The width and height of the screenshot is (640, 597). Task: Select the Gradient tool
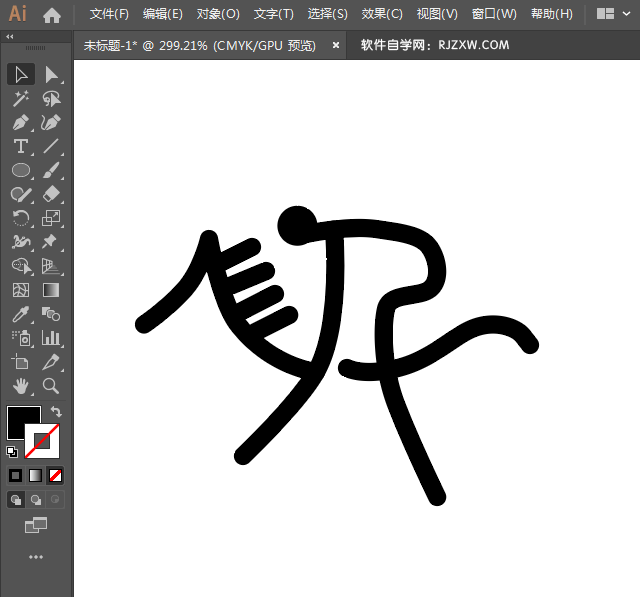tap(51, 290)
